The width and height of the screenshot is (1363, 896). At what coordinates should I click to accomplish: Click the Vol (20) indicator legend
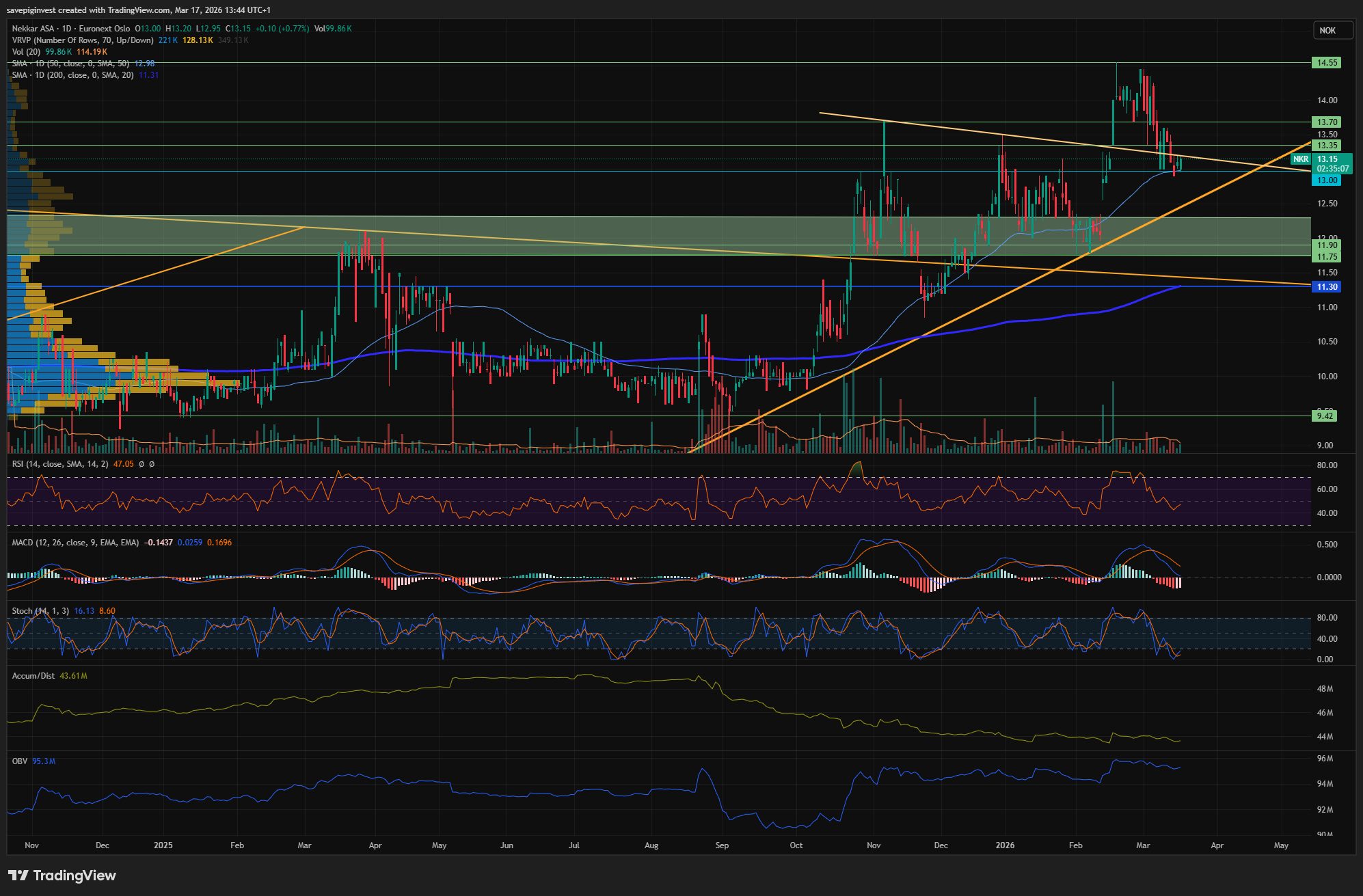coord(27,52)
